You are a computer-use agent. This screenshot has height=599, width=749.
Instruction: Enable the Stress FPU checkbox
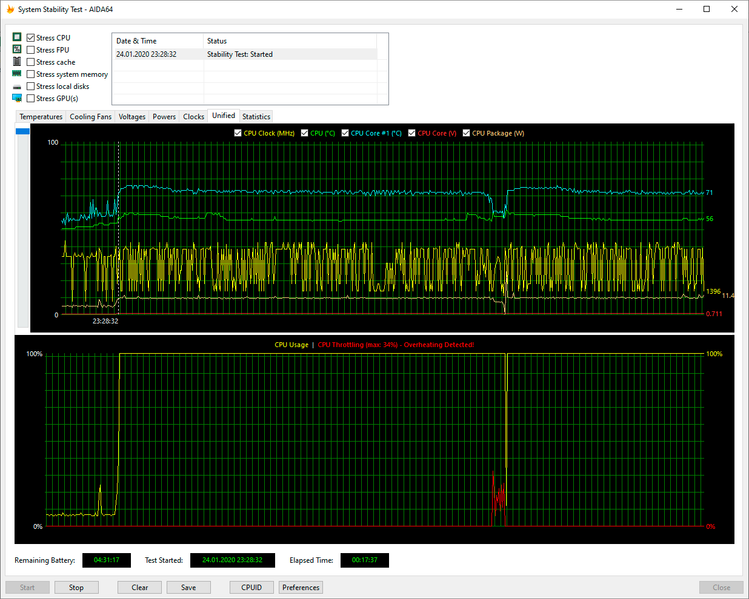click(31, 49)
